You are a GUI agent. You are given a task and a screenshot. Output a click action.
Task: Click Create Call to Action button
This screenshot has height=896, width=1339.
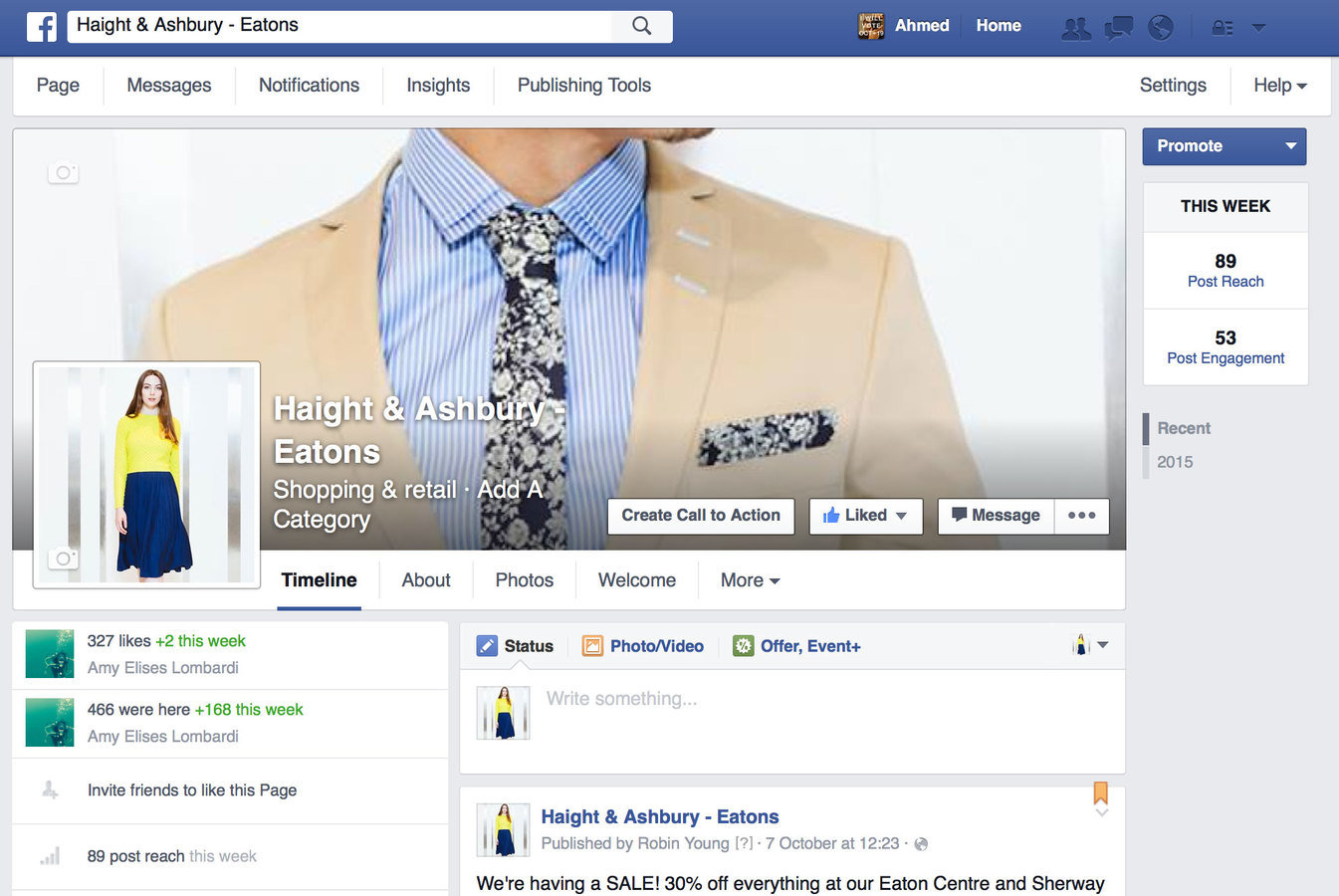point(701,516)
